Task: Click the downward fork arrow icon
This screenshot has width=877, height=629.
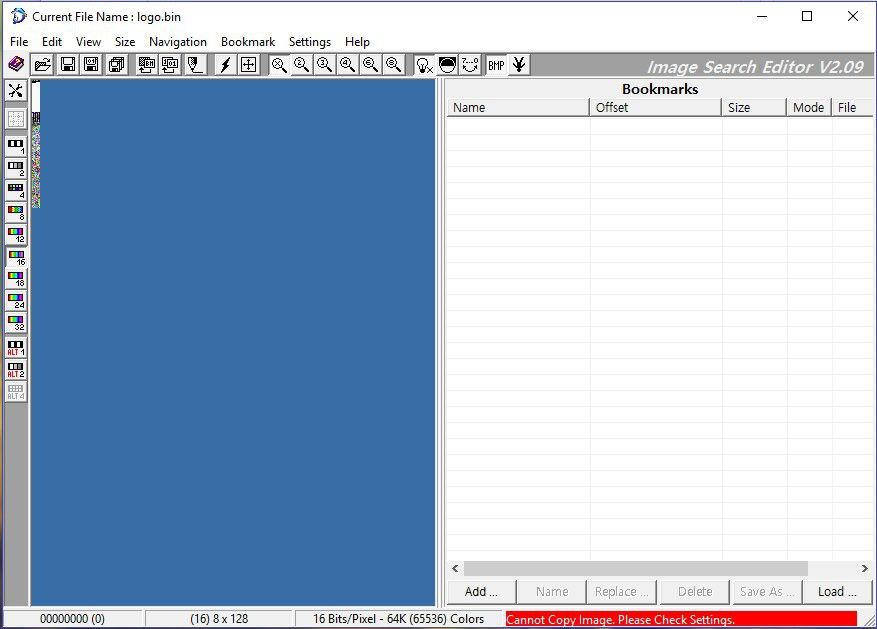Action: (x=519, y=65)
